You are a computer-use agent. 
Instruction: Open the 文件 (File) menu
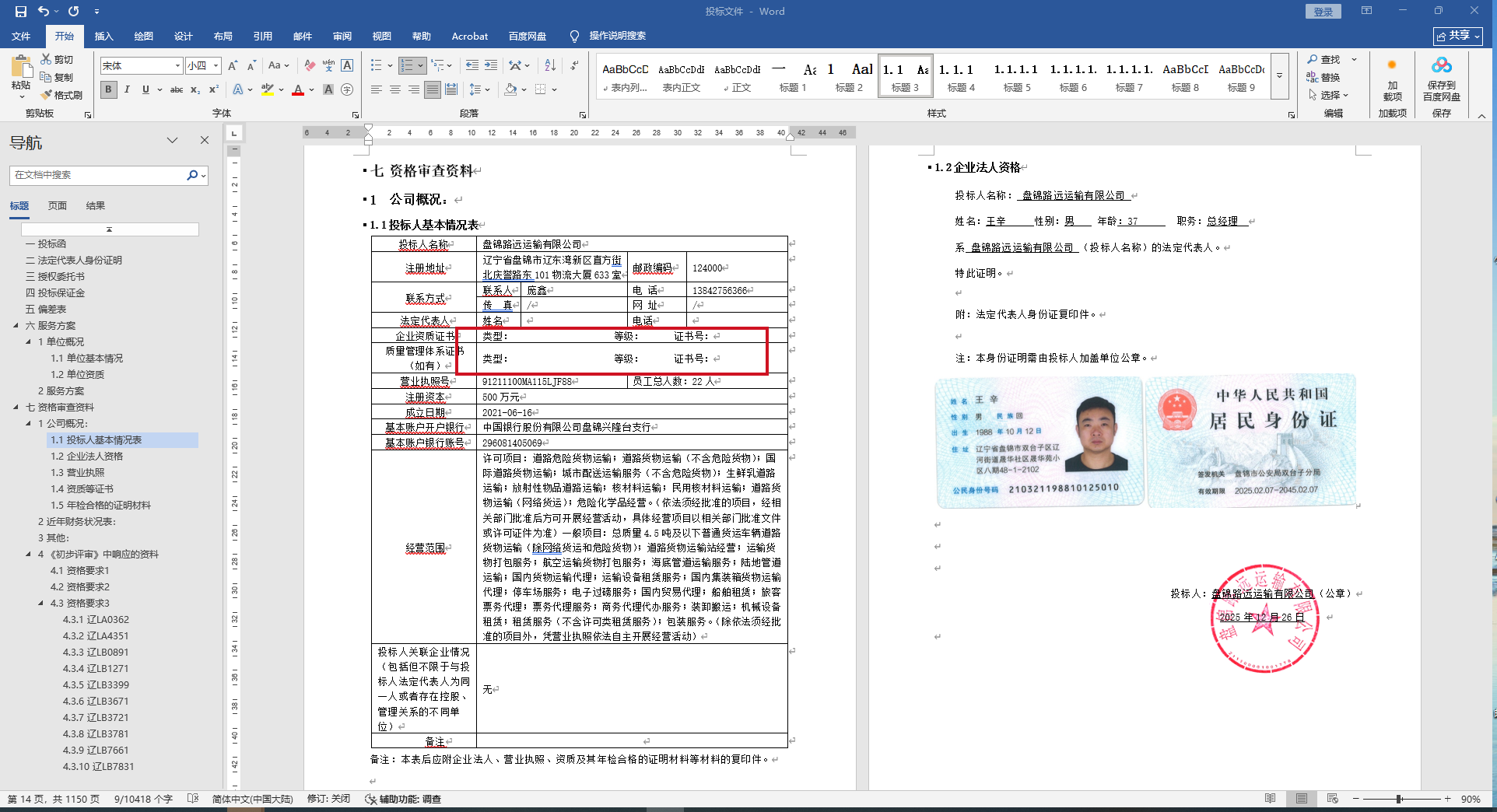coord(21,36)
